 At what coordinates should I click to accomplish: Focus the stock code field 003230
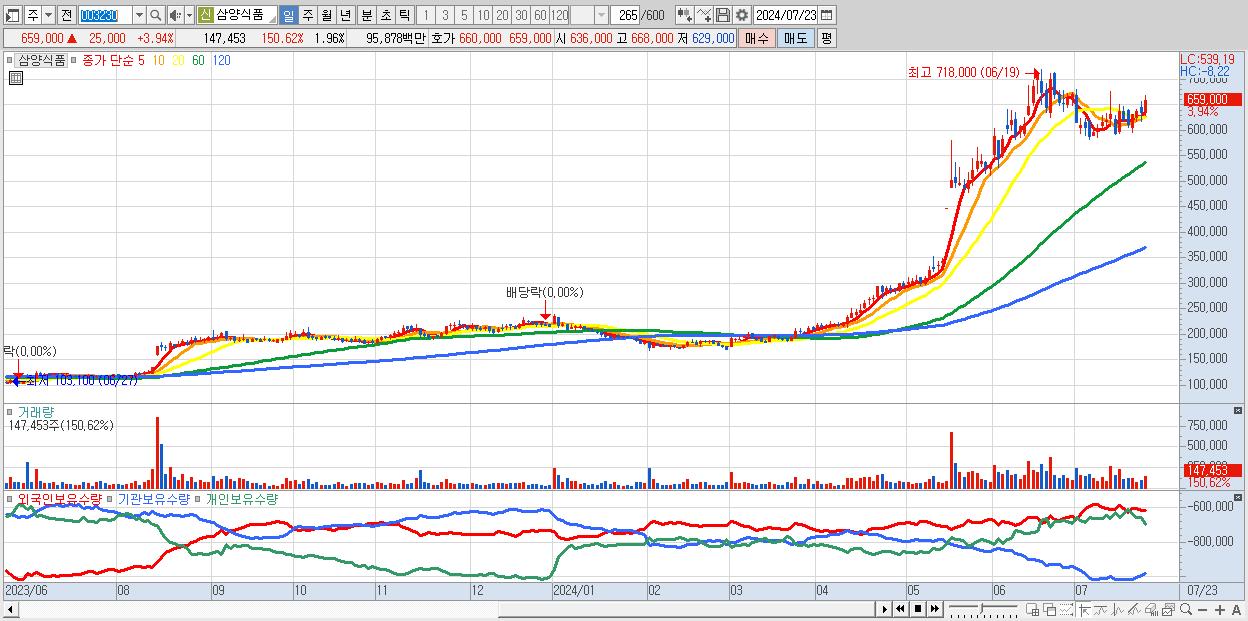104,15
